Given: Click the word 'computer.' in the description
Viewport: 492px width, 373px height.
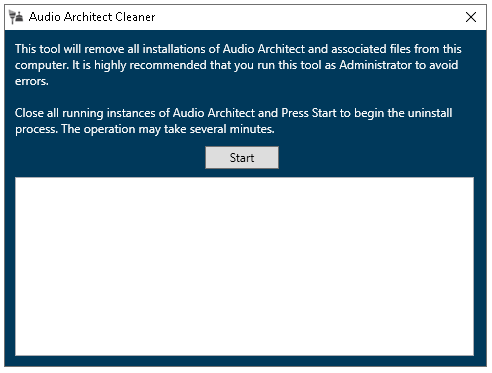Looking at the screenshot, I should [x=42, y=65].
